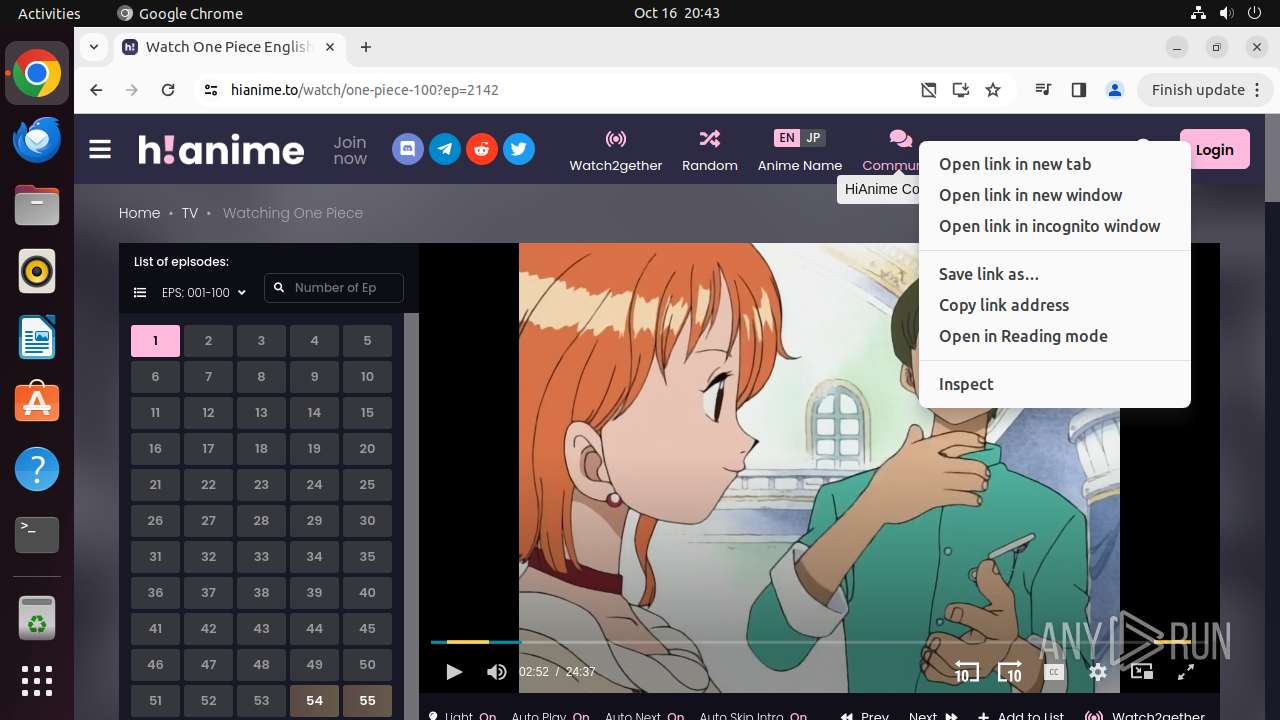This screenshot has width=1280, height=720.
Task: Open Files from the dock
Action: point(37,206)
